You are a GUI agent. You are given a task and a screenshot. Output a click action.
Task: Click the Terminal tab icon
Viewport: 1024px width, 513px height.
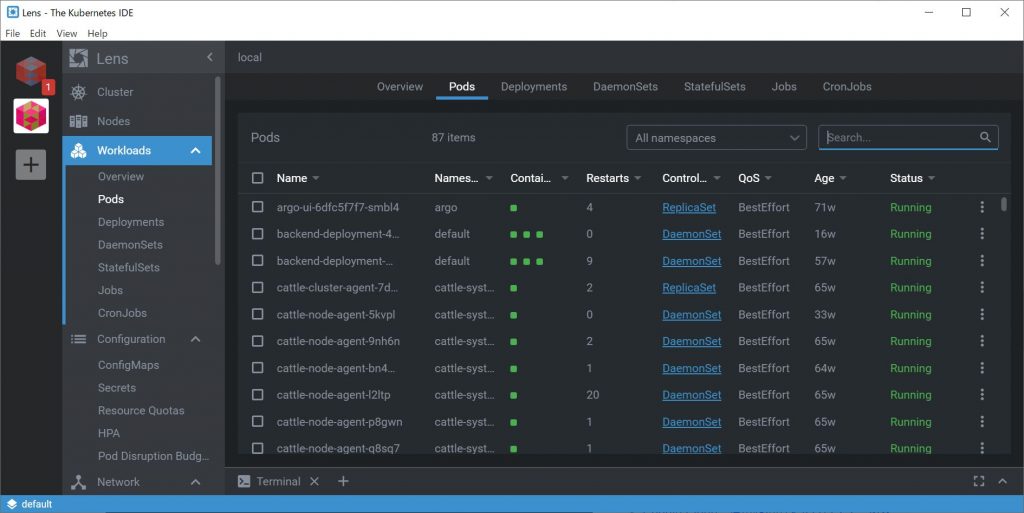click(244, 482)
